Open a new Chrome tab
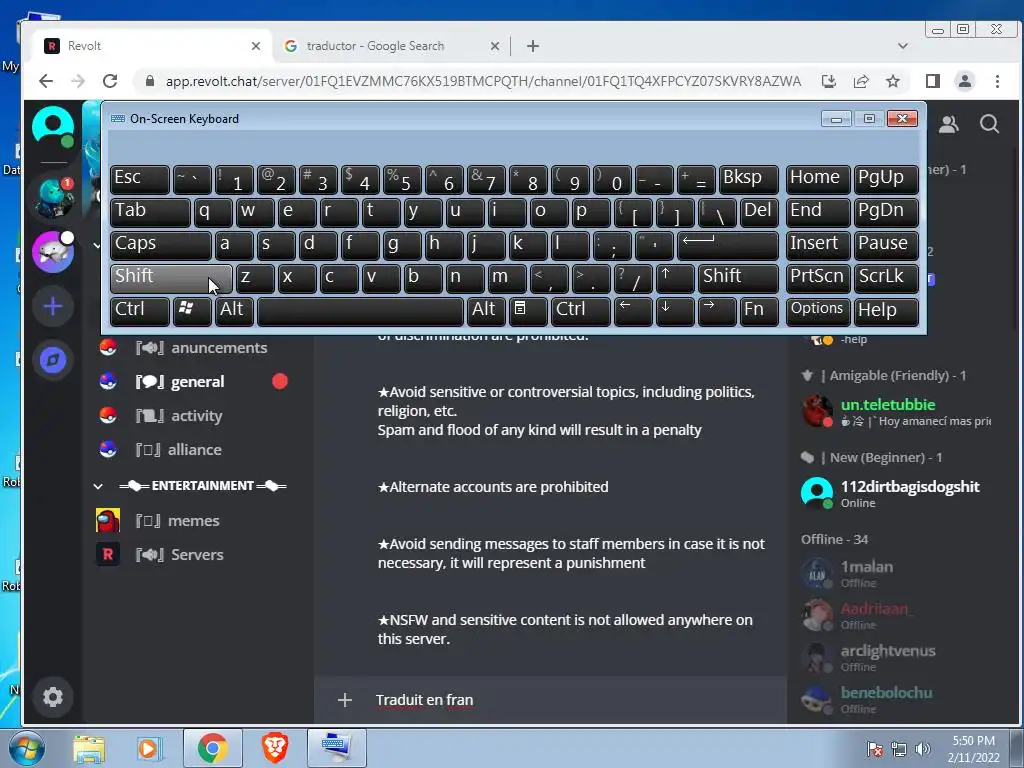 (533, 46)
